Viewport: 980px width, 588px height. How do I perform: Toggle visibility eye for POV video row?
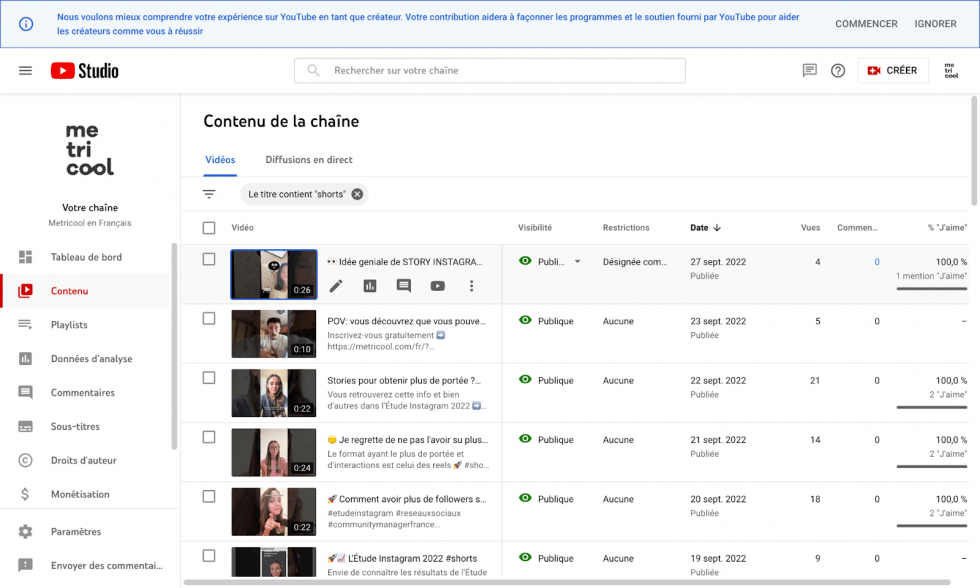click(x=525, y=320)
